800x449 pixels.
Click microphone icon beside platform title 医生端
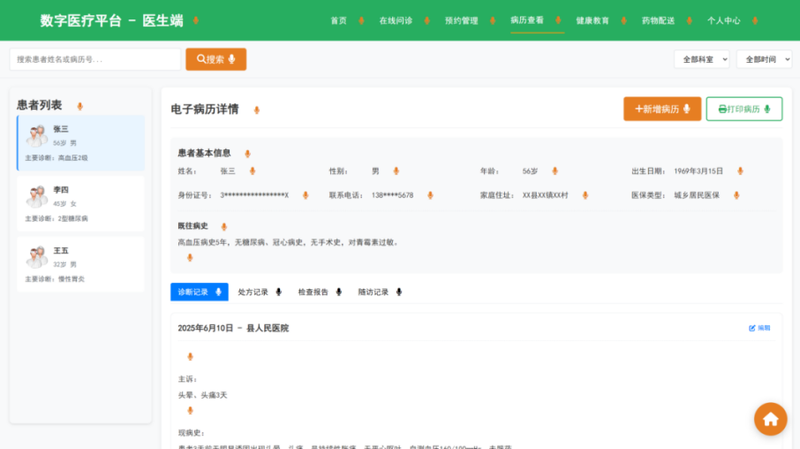(195, 20)
